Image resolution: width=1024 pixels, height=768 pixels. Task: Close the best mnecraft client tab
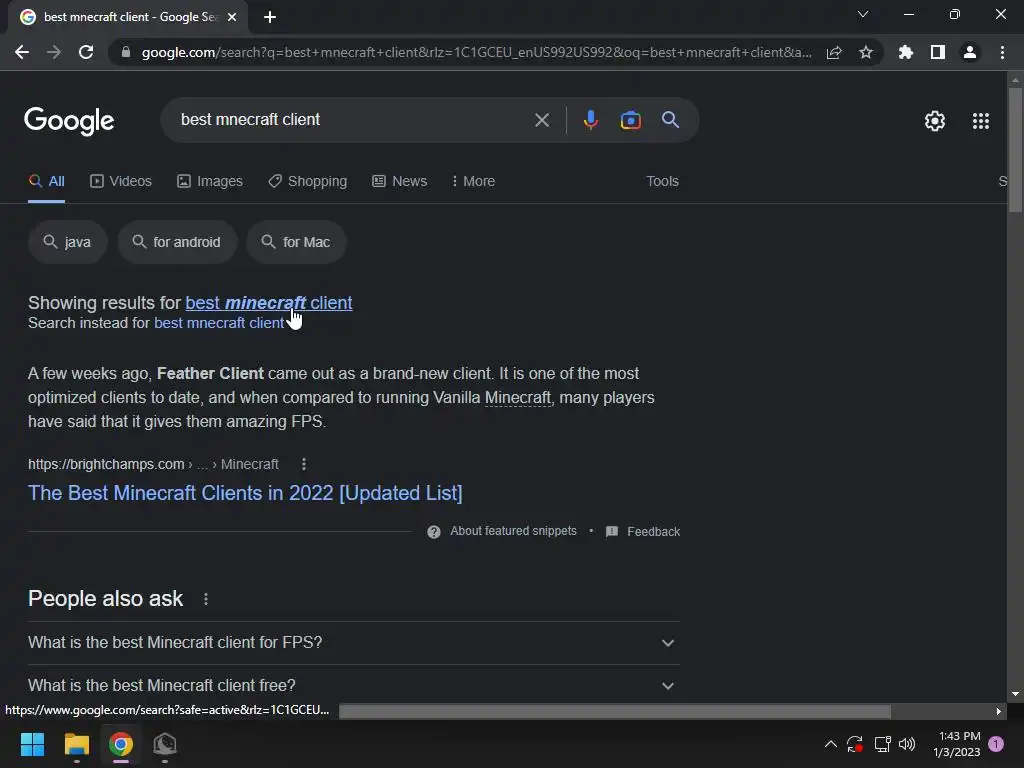click(x=232, y=17)
